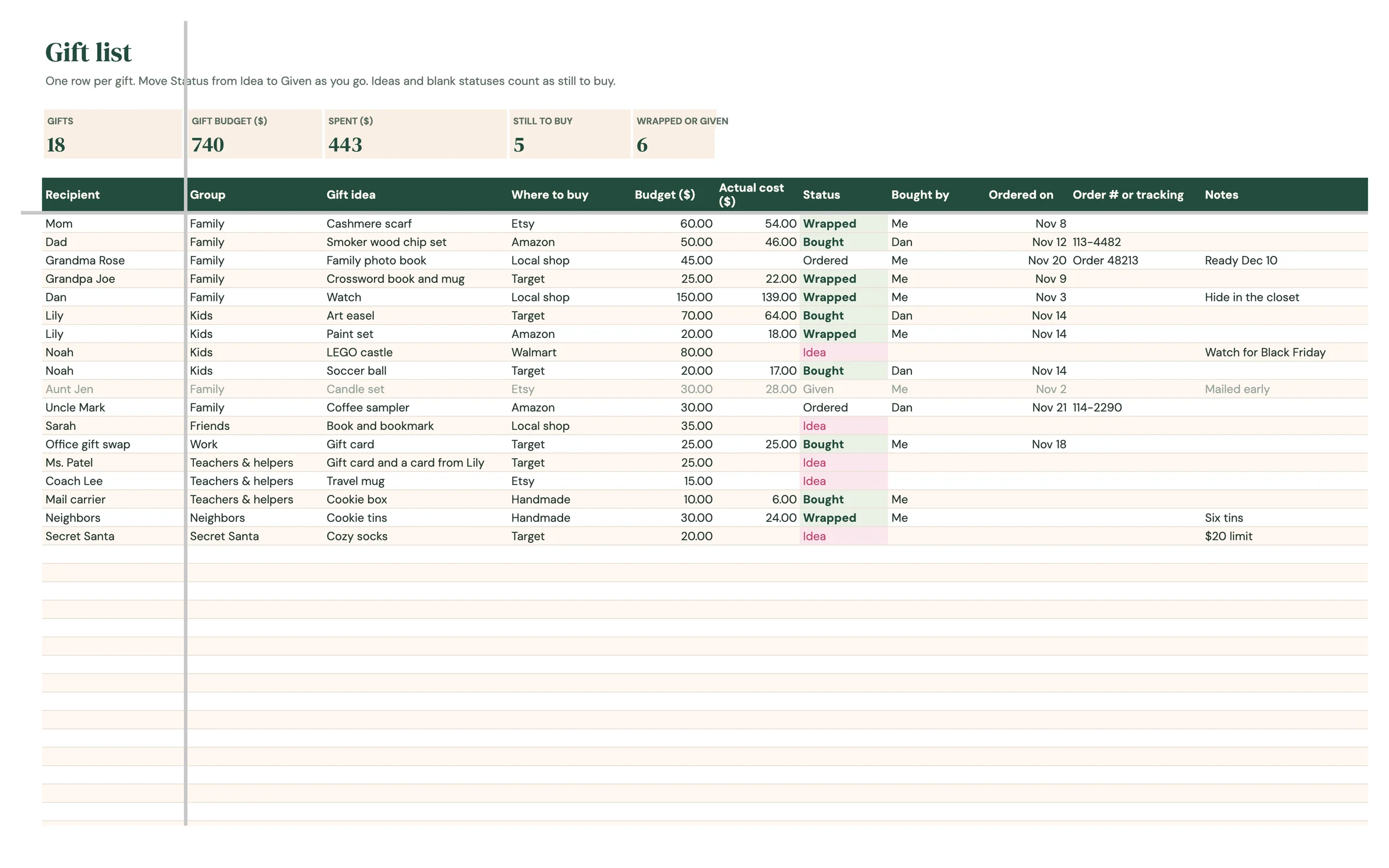1389x868 pixels.
Task: Click the Paint set gift cell
Action: coord(350,334)
